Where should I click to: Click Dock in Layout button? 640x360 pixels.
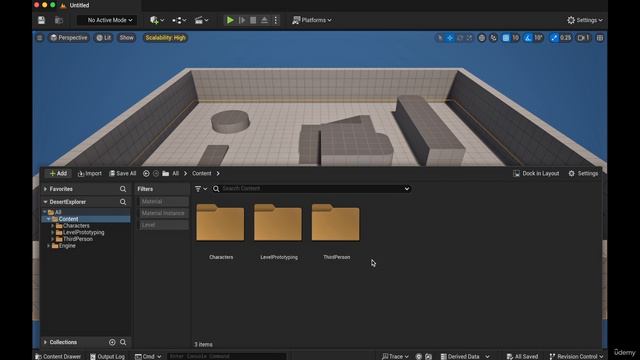[x=536, y=173]
